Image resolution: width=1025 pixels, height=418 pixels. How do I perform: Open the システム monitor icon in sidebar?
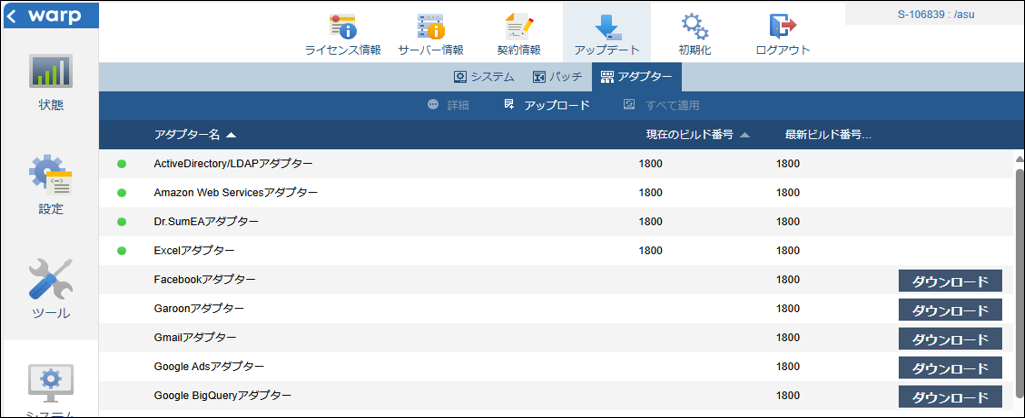click(50, 383)
